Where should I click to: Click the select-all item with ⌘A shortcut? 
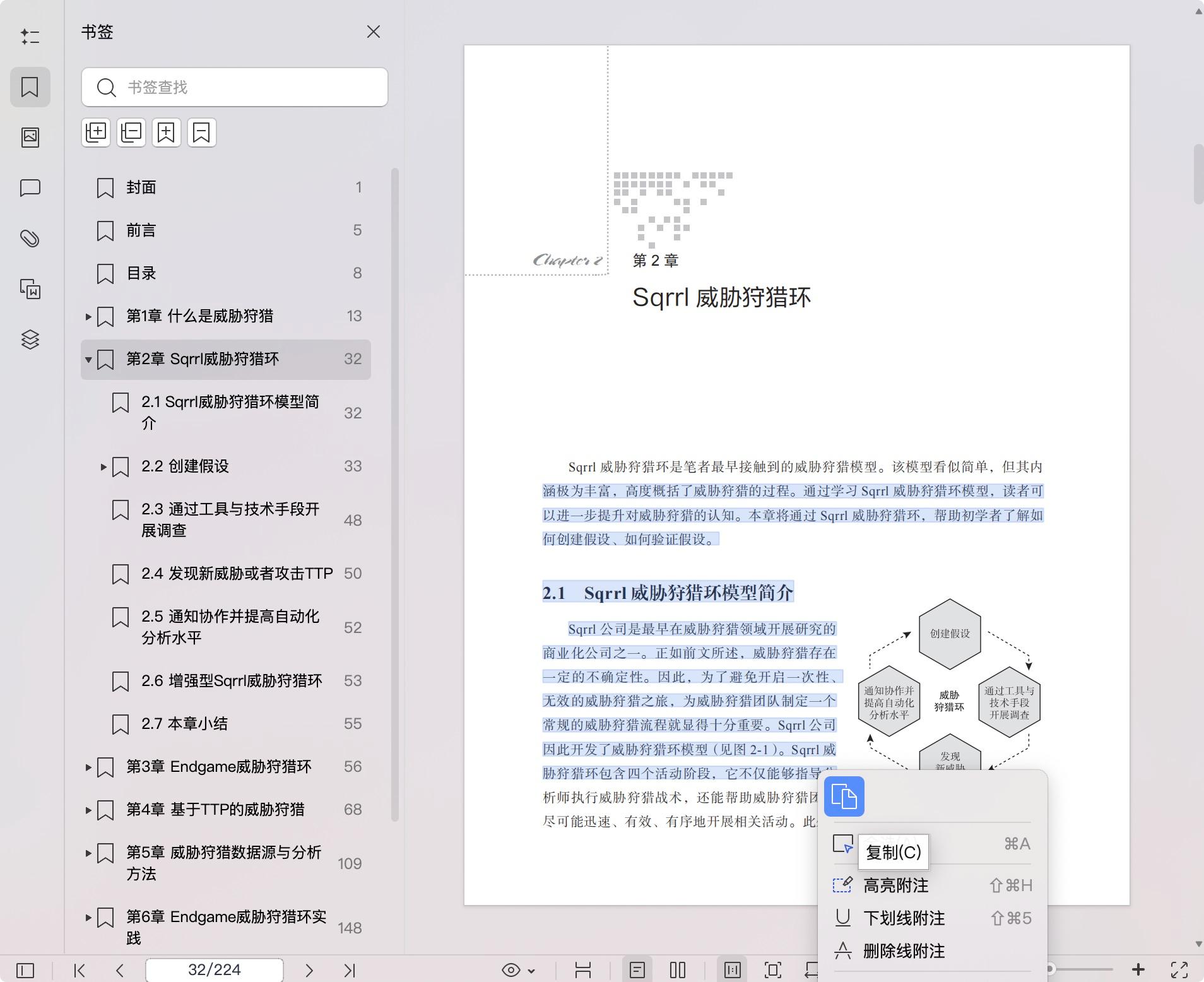tap(933, 844)
